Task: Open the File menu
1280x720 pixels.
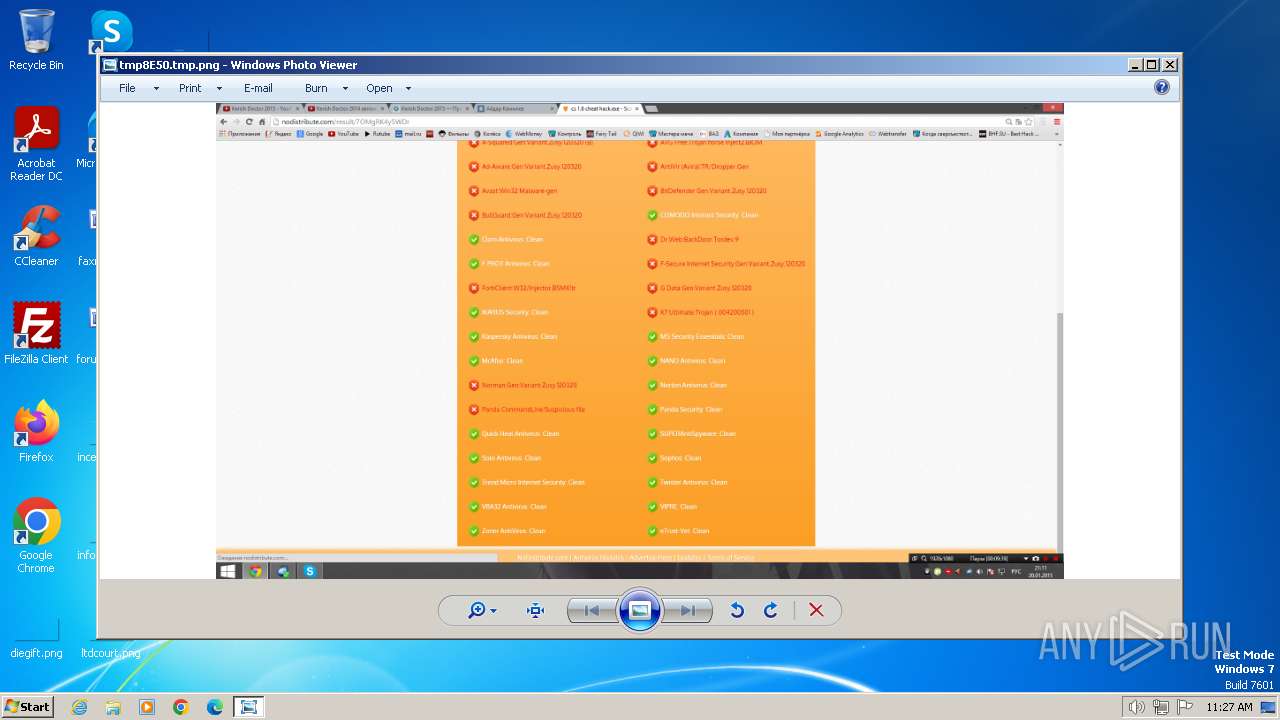Action: tap(127, 88)
